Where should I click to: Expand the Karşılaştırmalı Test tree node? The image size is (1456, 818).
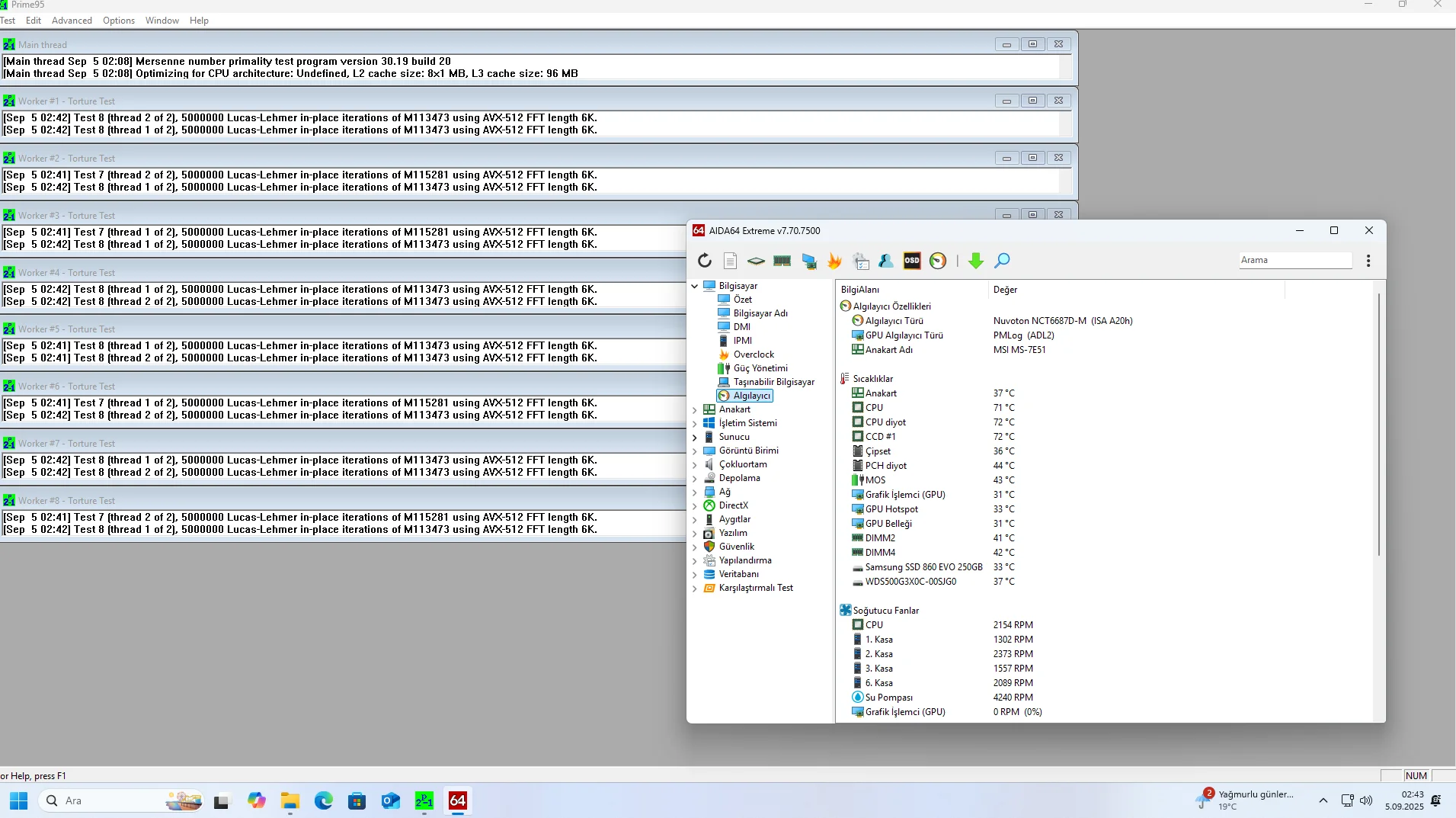[x=695, y=589]
